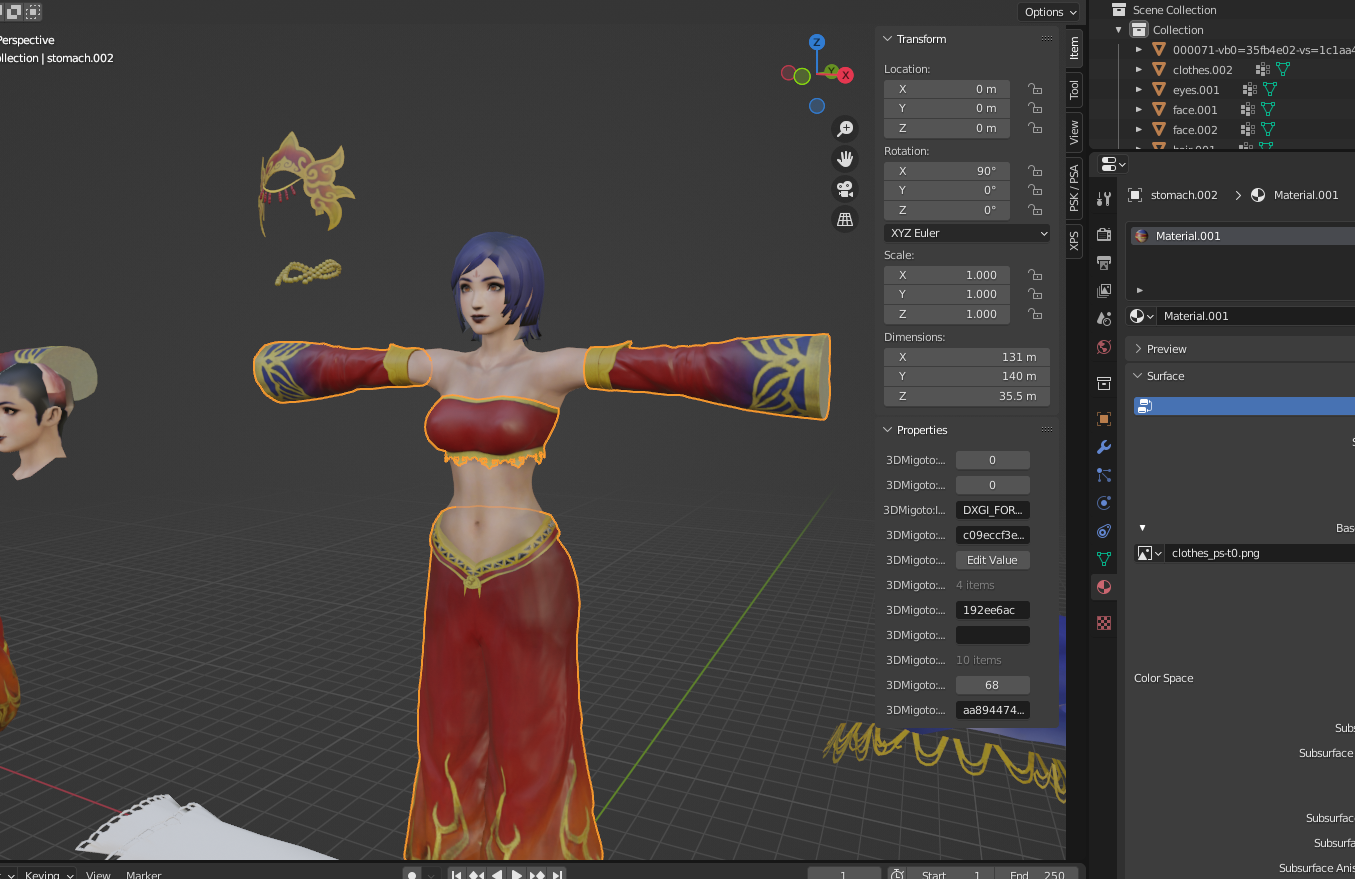Collapse the Collection in outliner
This screenshot has height=879, width=1355.
pos(1119,30)
